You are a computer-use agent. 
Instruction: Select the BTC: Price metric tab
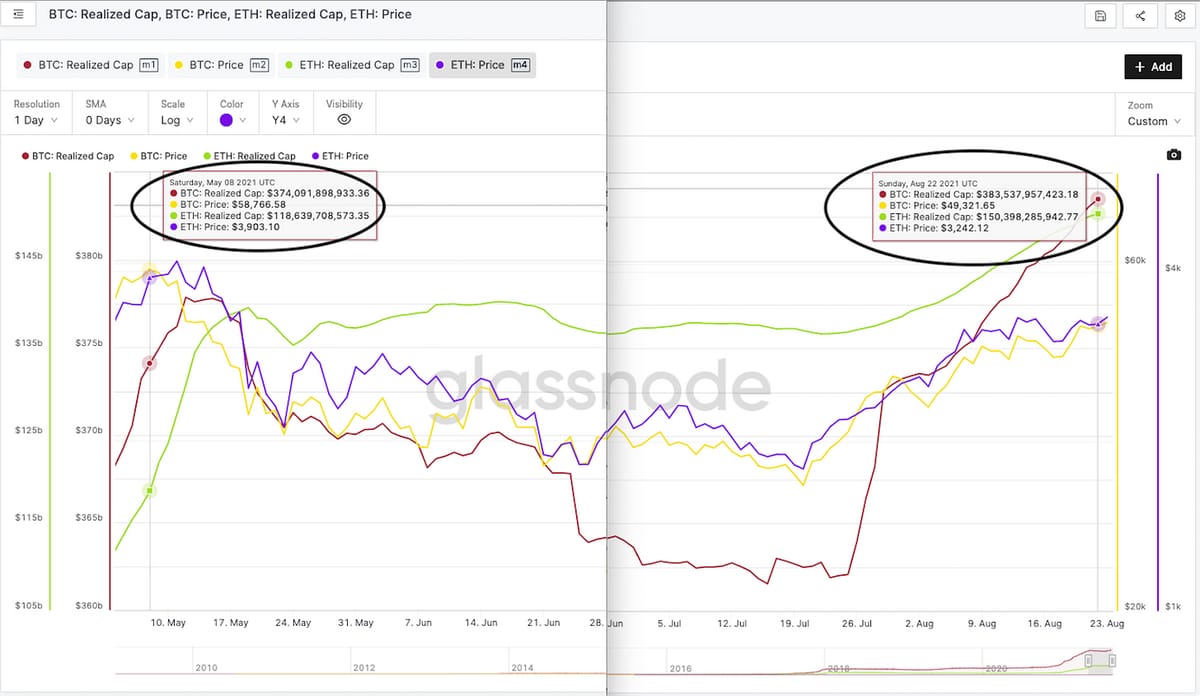[x=222, y=65]
